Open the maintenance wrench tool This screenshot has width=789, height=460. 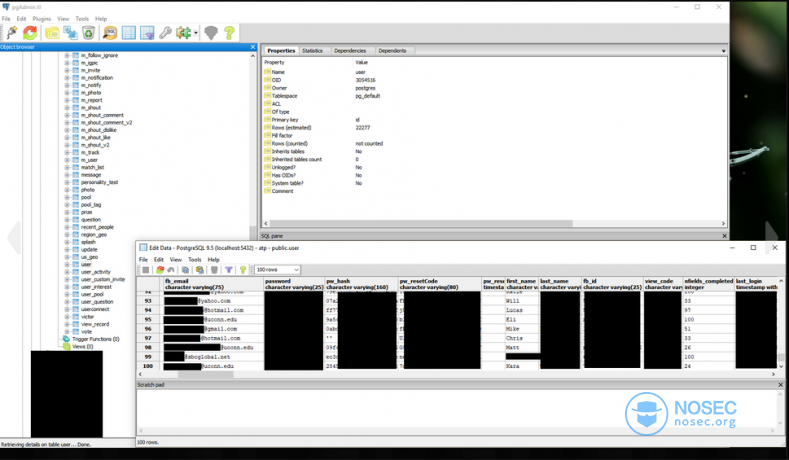pyautogui.click(x=165, y=33)
